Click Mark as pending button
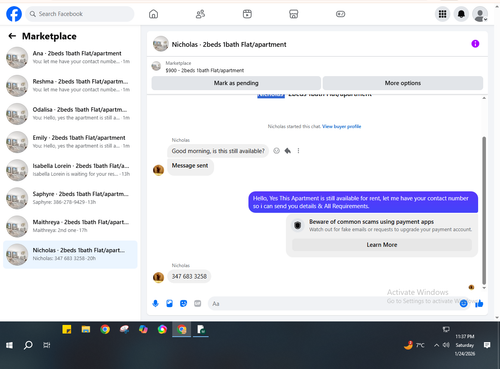The width and height of the screenshot is (500, 369). [x=236, y=83]
